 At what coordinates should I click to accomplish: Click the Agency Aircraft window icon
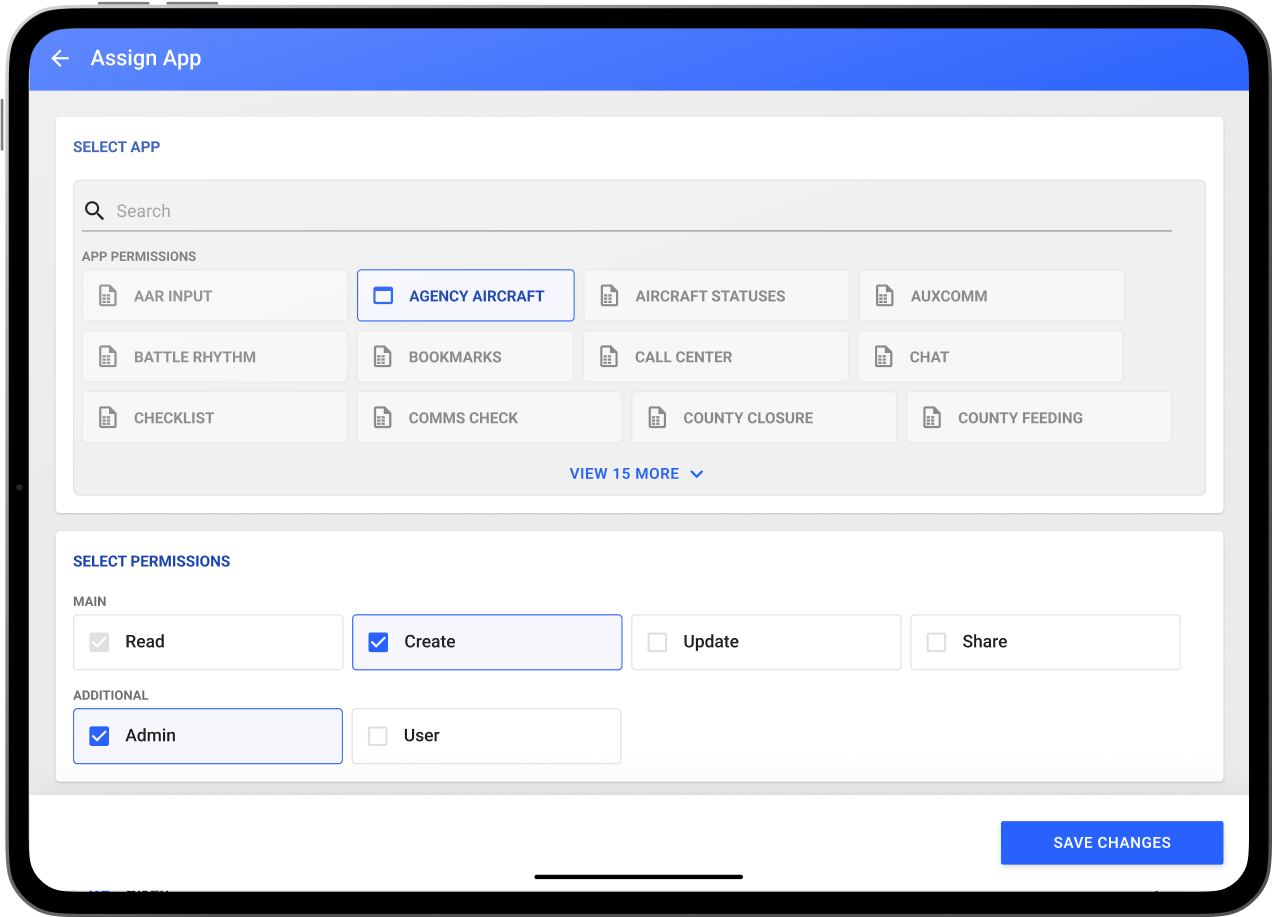(x=383, y=296)
